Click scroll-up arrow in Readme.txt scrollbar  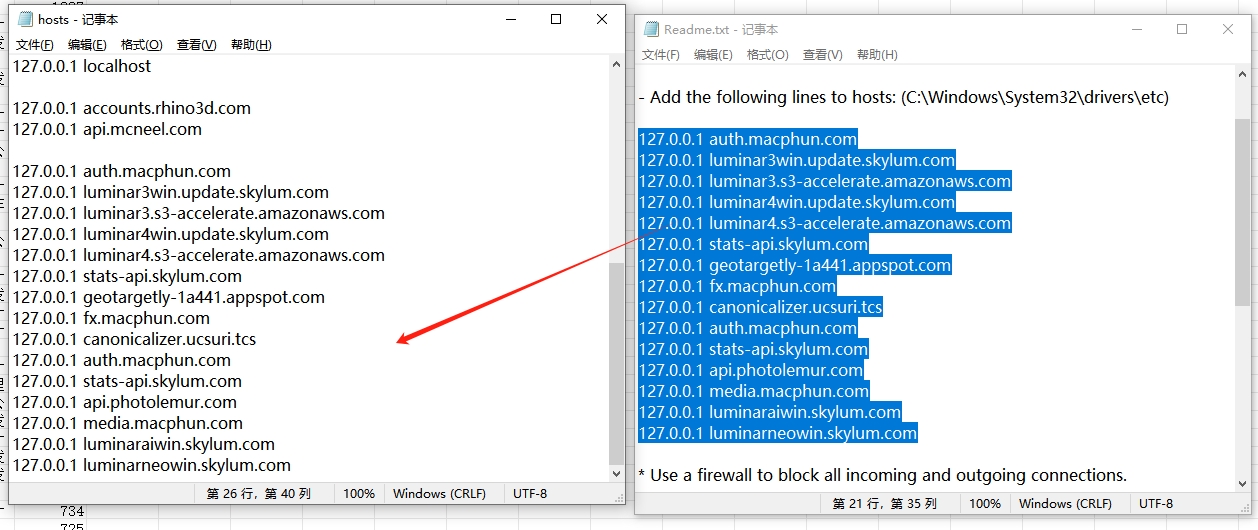click(1242, 75)
